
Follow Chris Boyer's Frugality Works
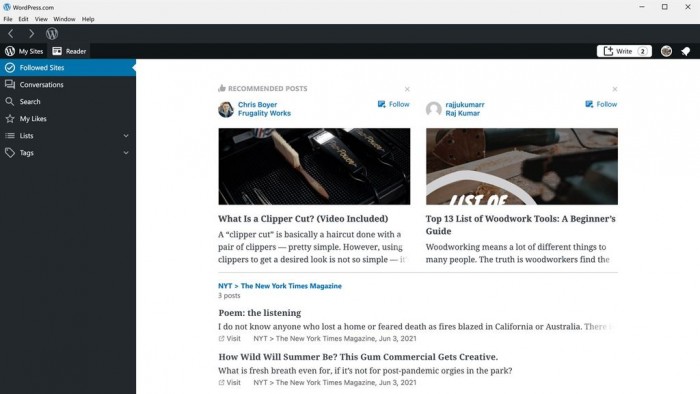point(393,104)
